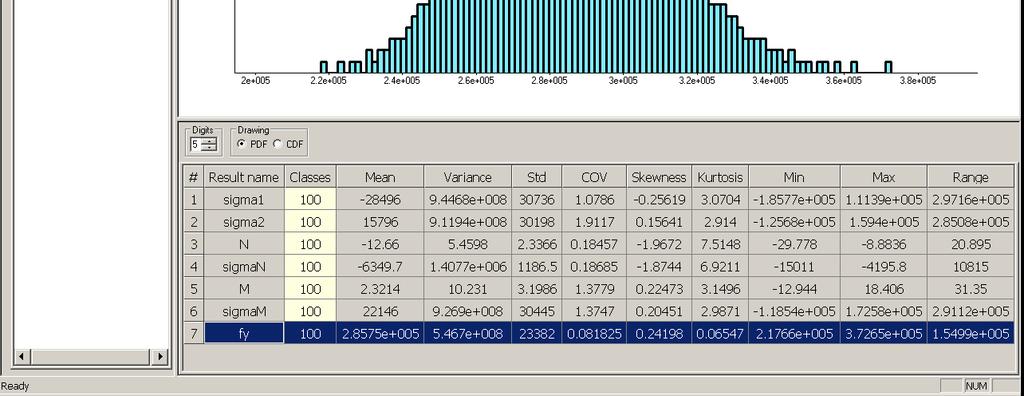Select the CDF drawing radio button
Viewport: 1024px width, 396px height.
(277, 144)
